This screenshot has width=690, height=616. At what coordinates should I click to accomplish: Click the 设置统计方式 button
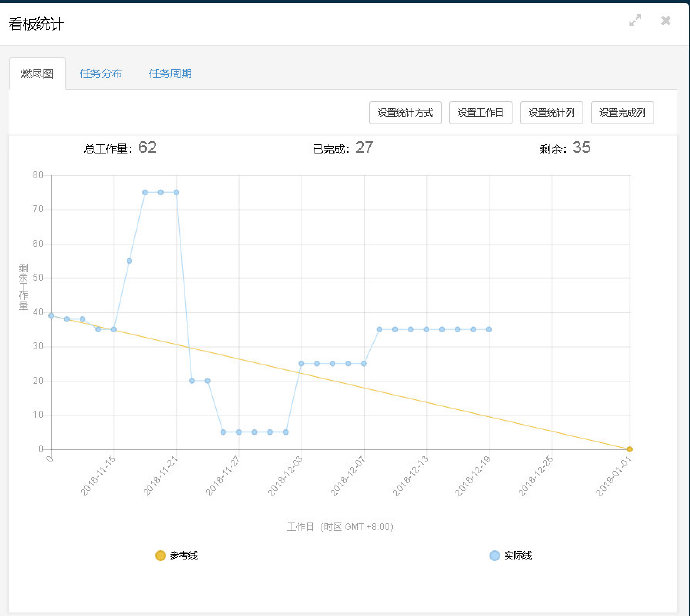coord(405,113)
